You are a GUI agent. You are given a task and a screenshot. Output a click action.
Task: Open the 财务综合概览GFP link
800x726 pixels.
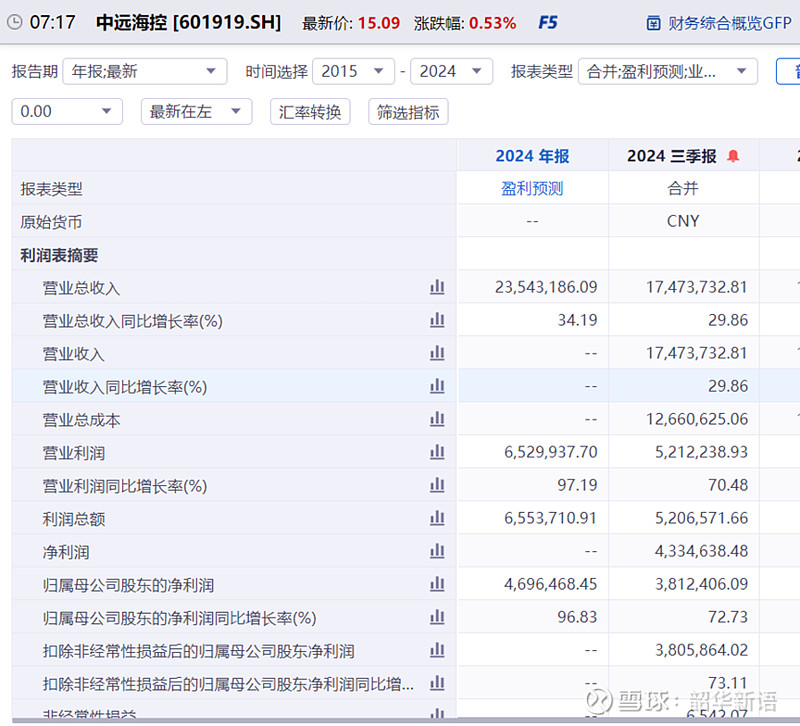[x=730, y=23]
